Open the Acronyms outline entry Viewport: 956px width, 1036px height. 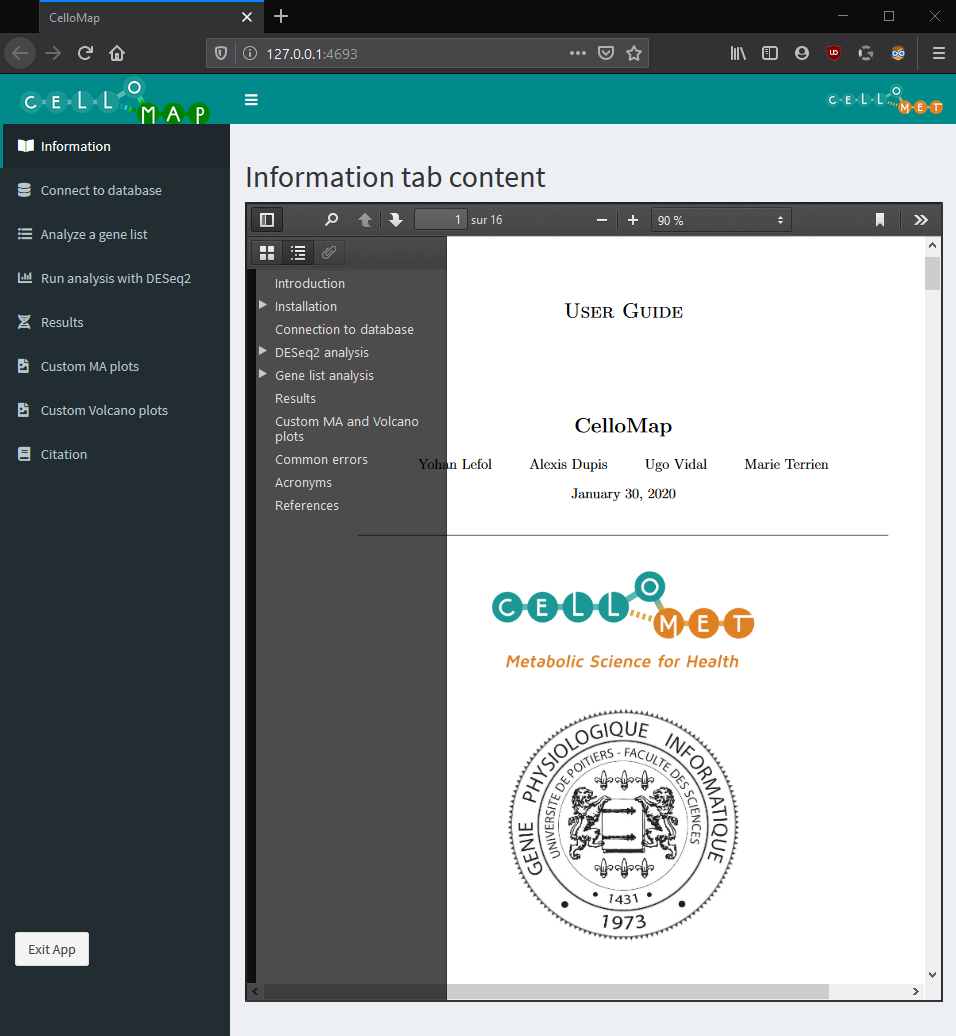(x=303, y=483)
